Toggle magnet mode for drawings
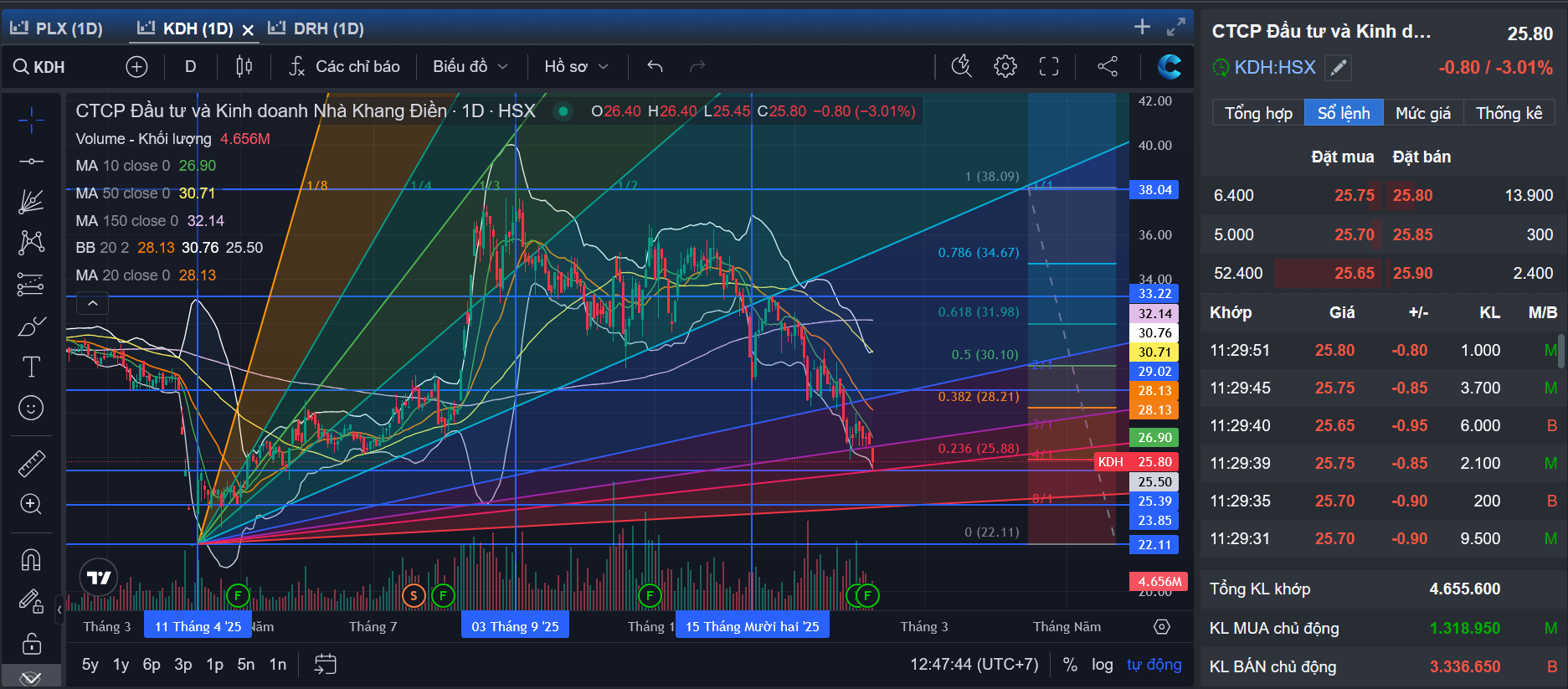The height and width of the screenshot is (689, 1568). (31, 559)
